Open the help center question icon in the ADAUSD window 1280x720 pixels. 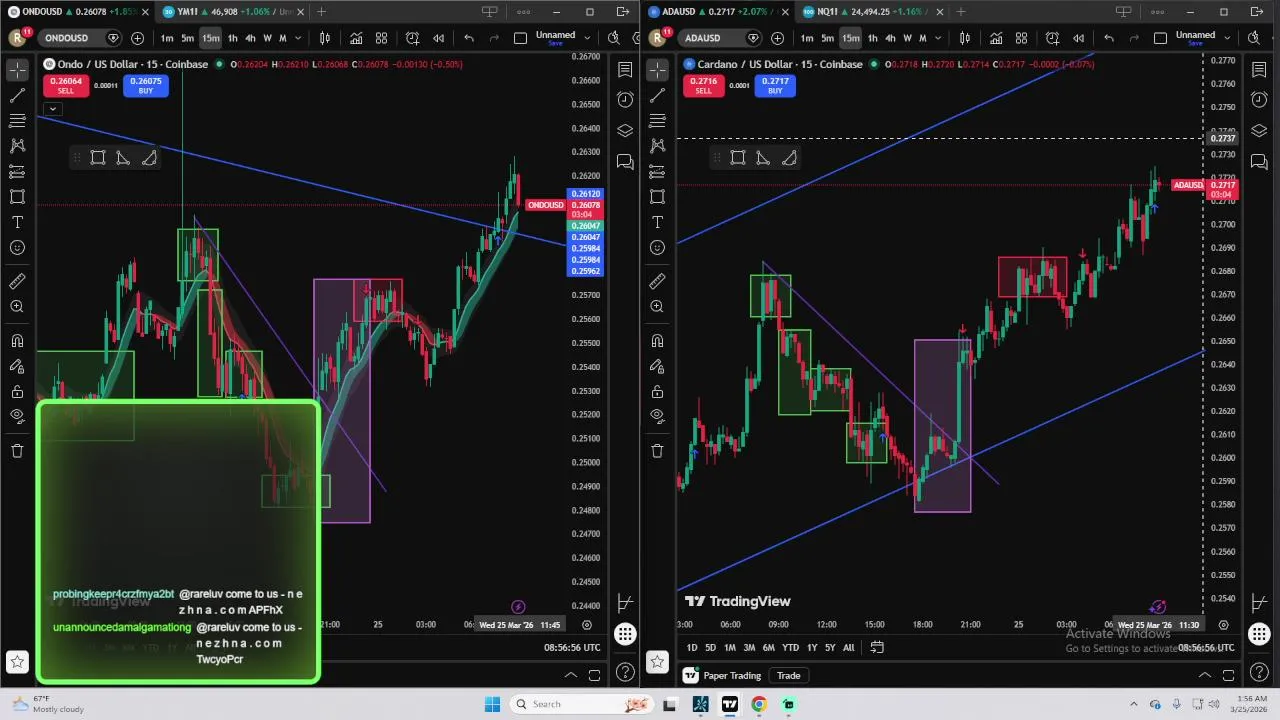pos(1259,673)
